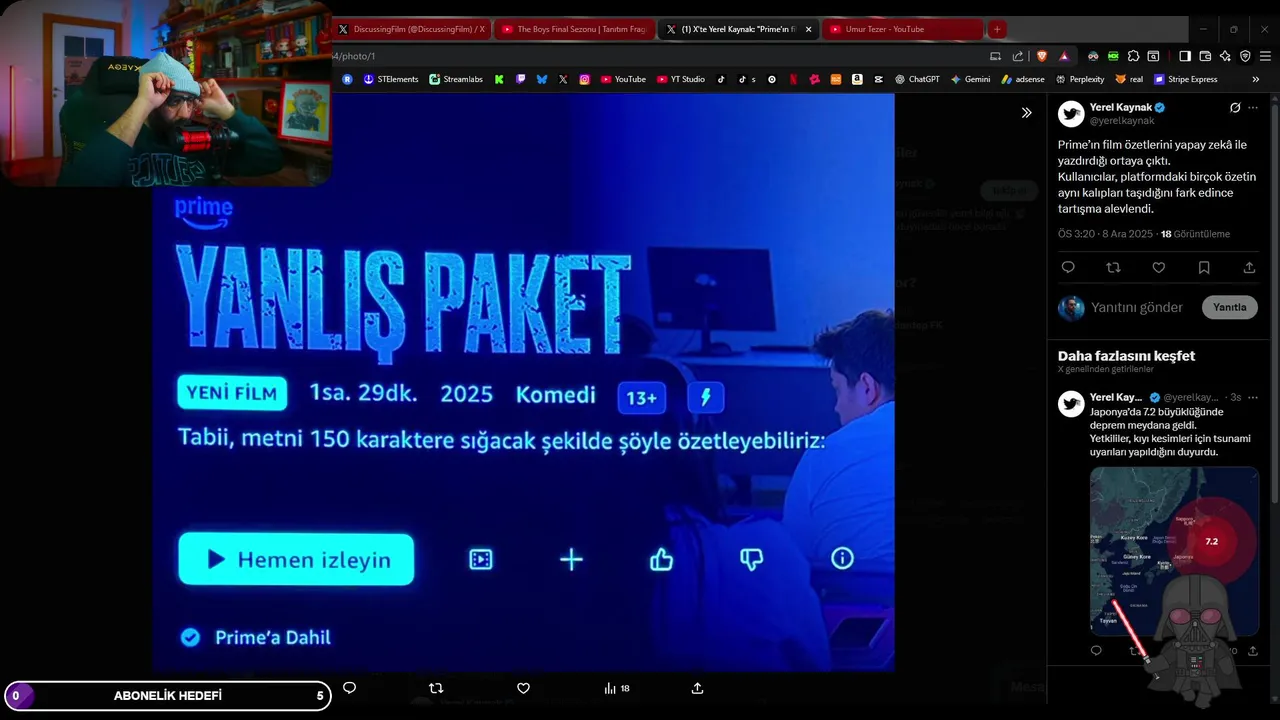The width and height of the screenshot is (1280, 720).
Task: Open the Brave Wallet icon
Action: 1205,56
